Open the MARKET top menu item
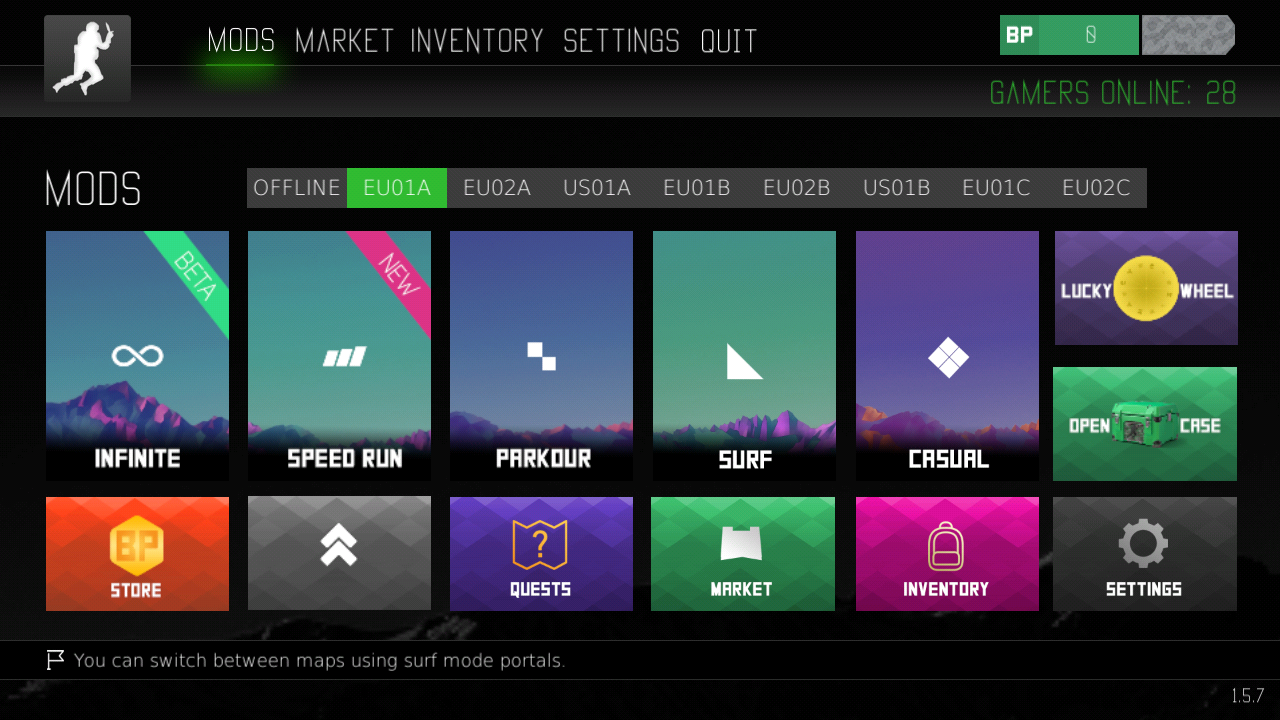Viewport: 1280px width, 720px height. point(344,41)
